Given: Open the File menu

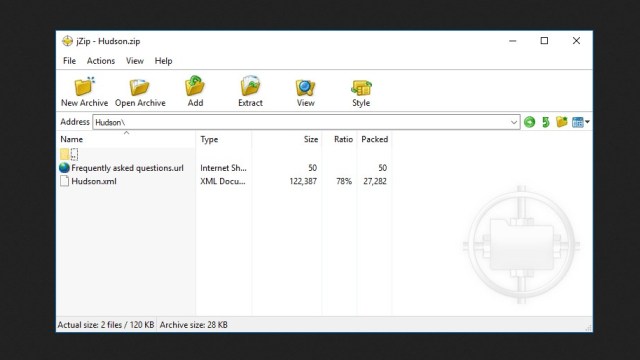Looking at the screenshot, I should tap(69, 61).
